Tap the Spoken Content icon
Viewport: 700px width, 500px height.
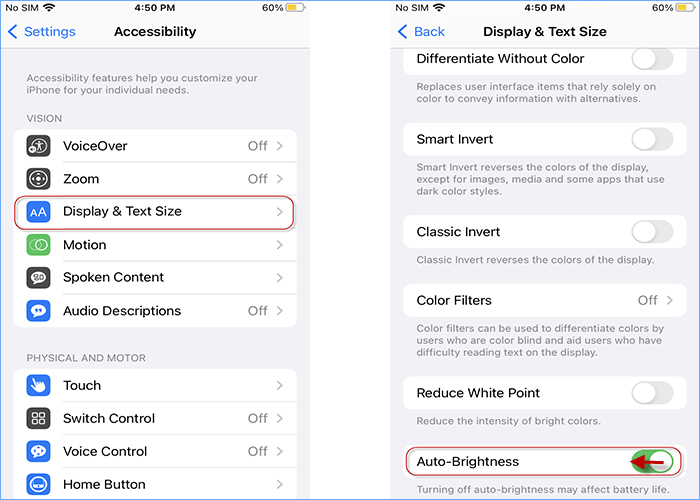point(39,278)
